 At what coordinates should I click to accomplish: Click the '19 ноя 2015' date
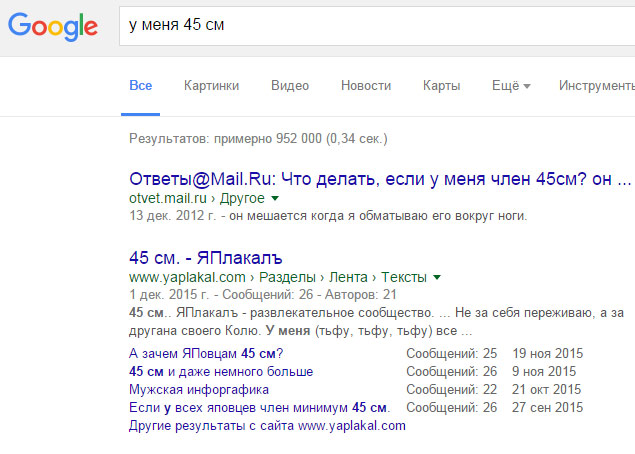(548, 354)
